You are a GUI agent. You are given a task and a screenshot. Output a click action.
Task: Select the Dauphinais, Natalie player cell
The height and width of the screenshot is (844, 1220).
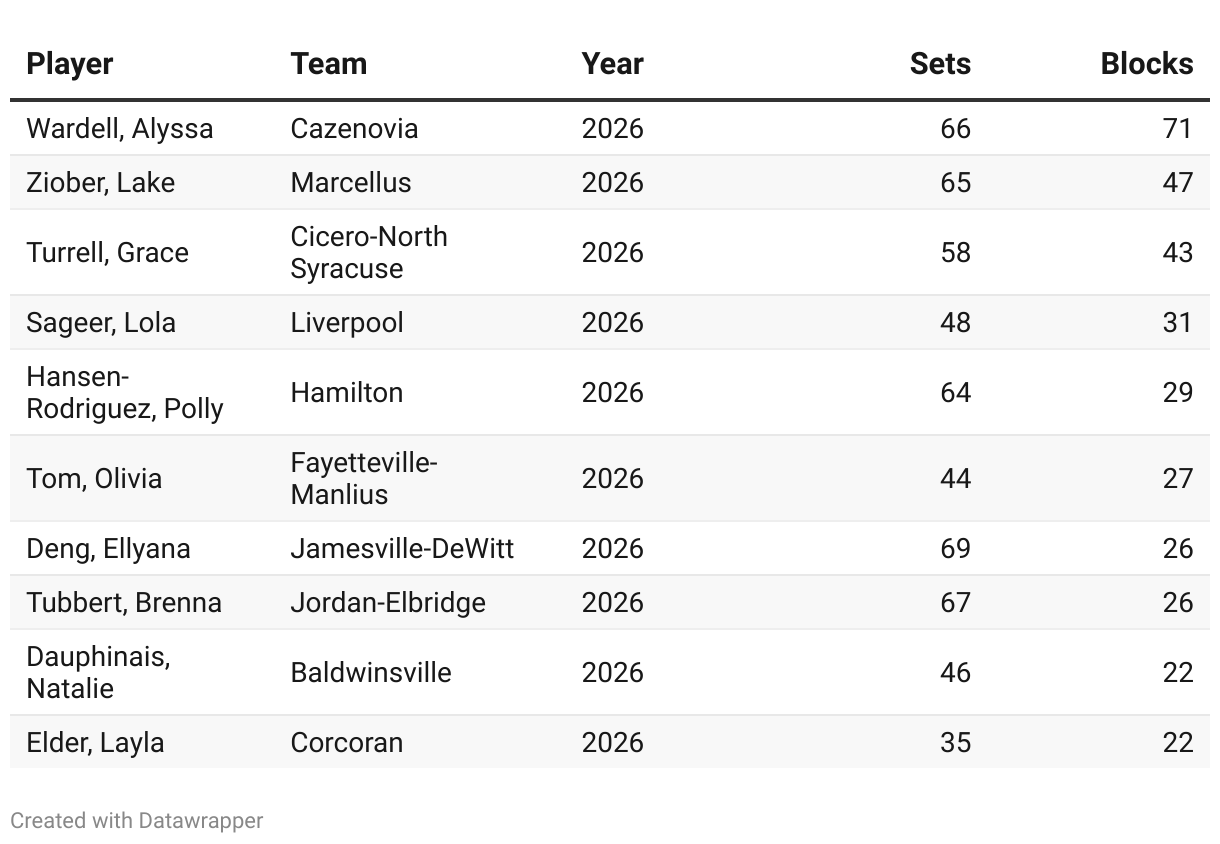click(x=98, y=672)
